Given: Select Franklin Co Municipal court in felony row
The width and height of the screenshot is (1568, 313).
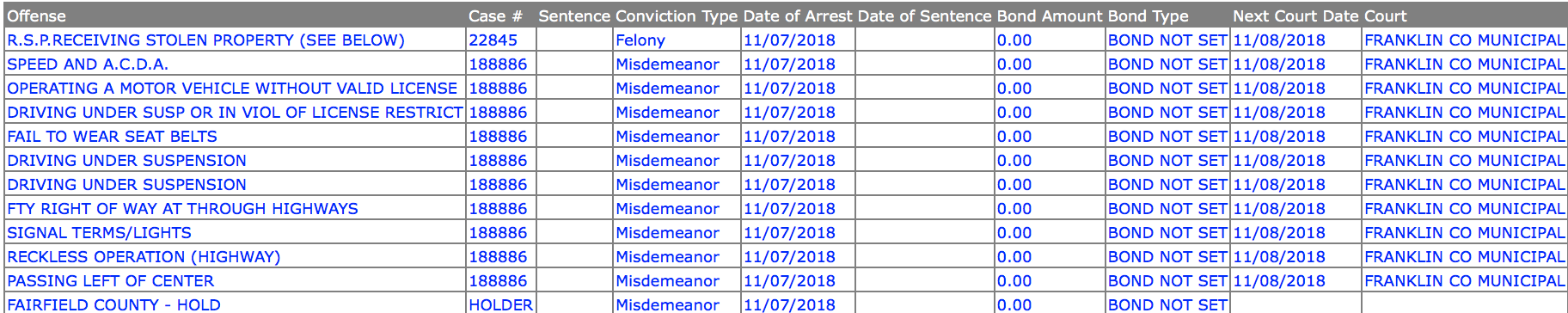Looking at the screenshot, I should 1465,40.
